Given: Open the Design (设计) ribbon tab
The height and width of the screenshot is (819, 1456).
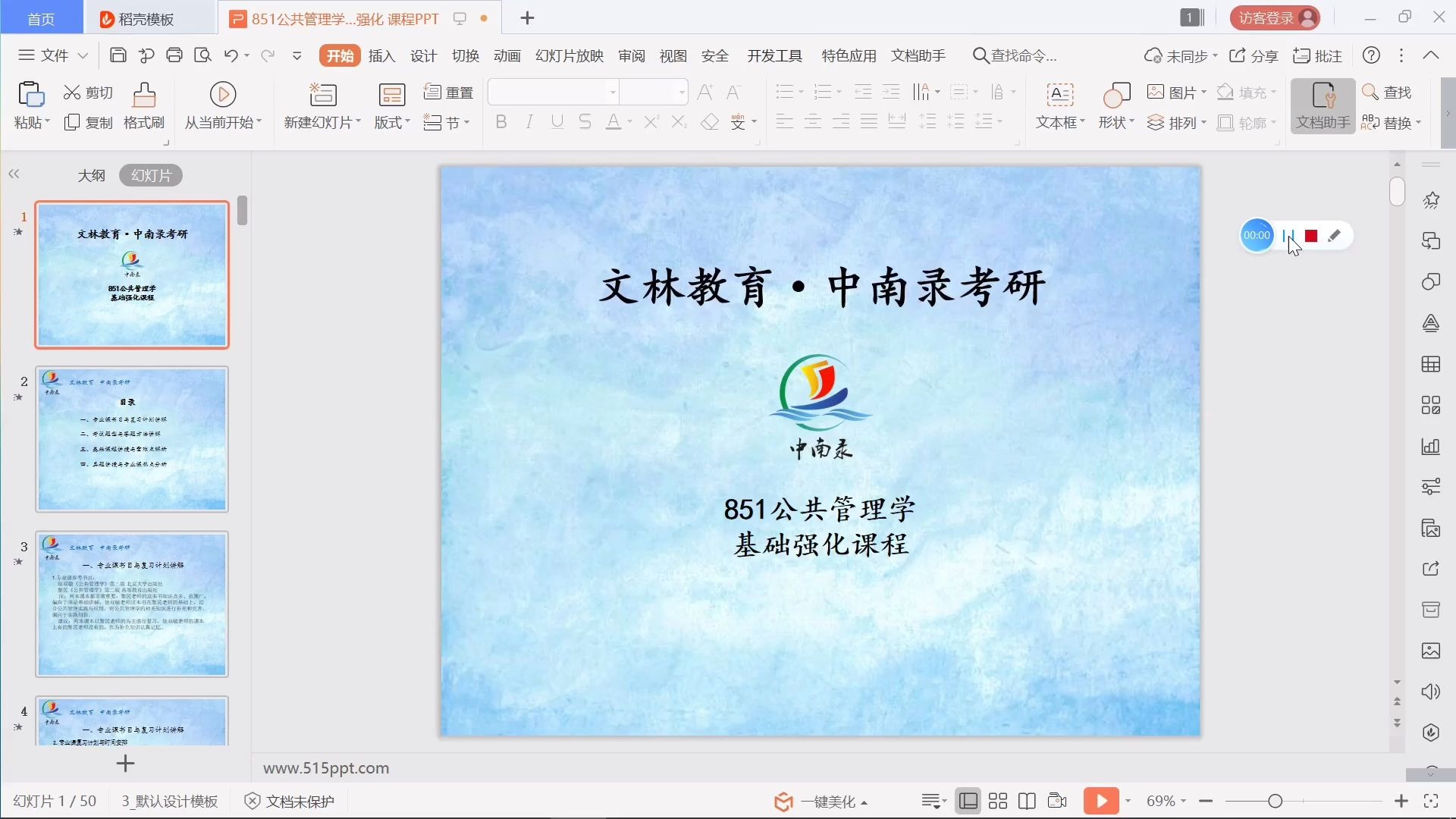Looking at the screenshot, I should pos(423,55).
